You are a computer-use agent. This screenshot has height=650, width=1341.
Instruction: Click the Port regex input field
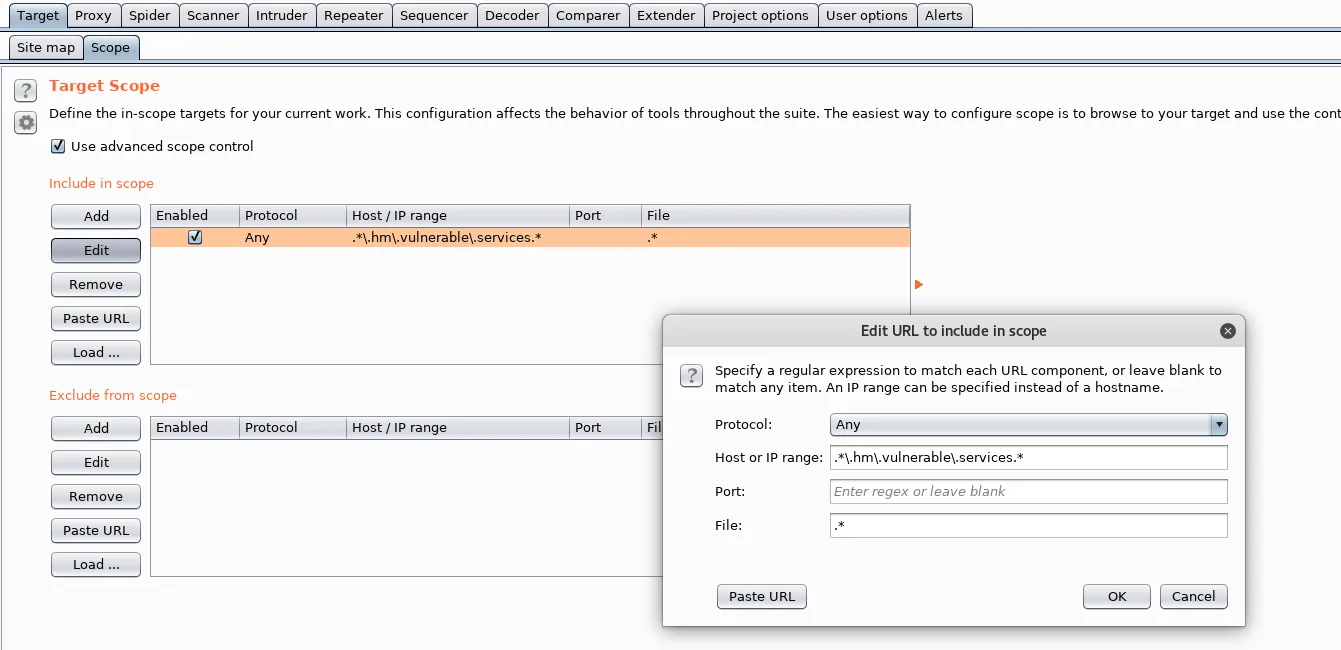point(1028,492)
